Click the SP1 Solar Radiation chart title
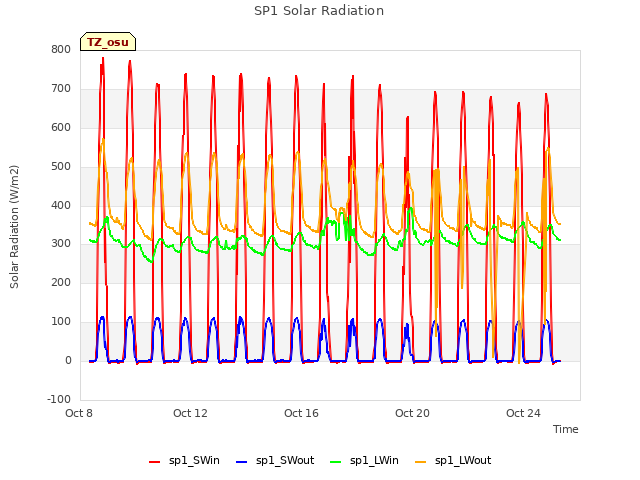 point(319,11)
